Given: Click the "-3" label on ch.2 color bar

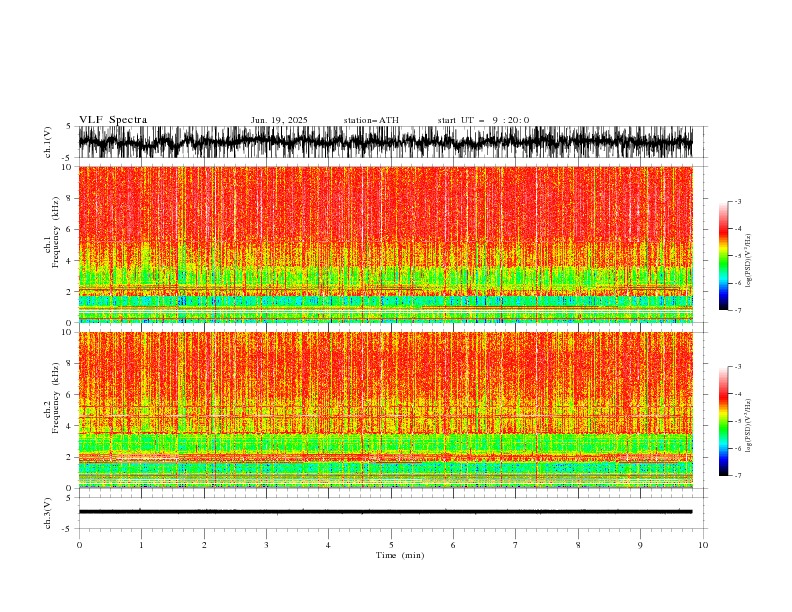Looking at the screenshot, I should tap(737, 367).
